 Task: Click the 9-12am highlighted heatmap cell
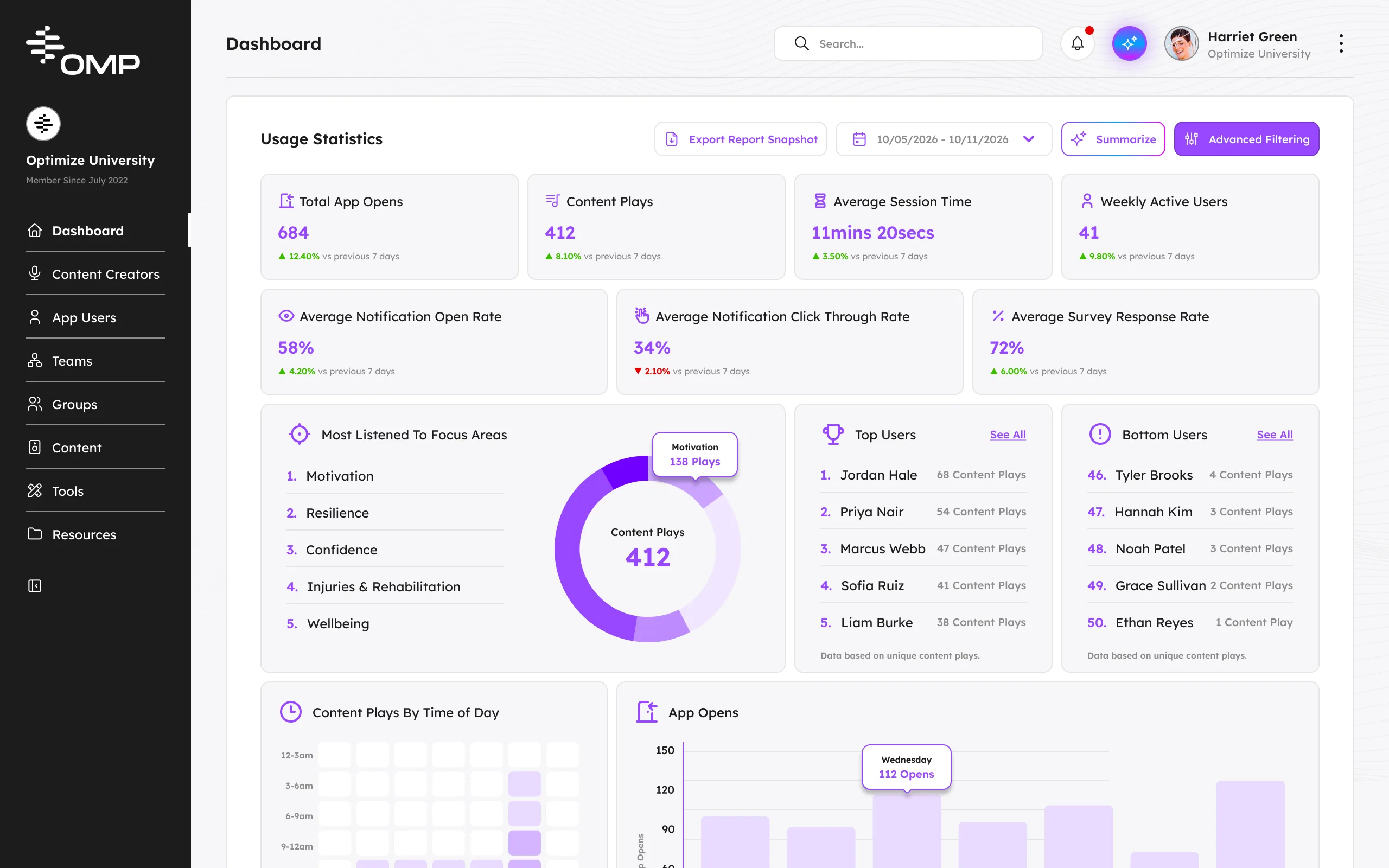tap(524, 843)
